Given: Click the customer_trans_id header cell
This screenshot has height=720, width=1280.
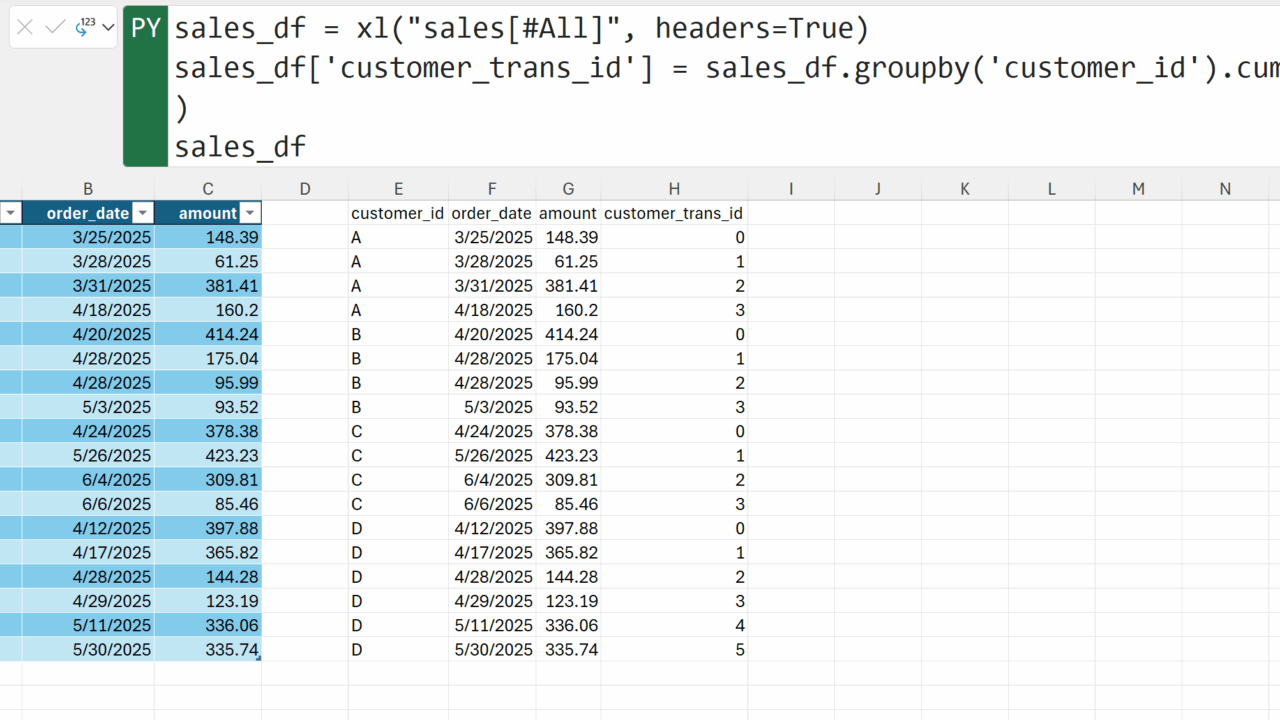Looking at the screenshot, I should pos(673,213).
